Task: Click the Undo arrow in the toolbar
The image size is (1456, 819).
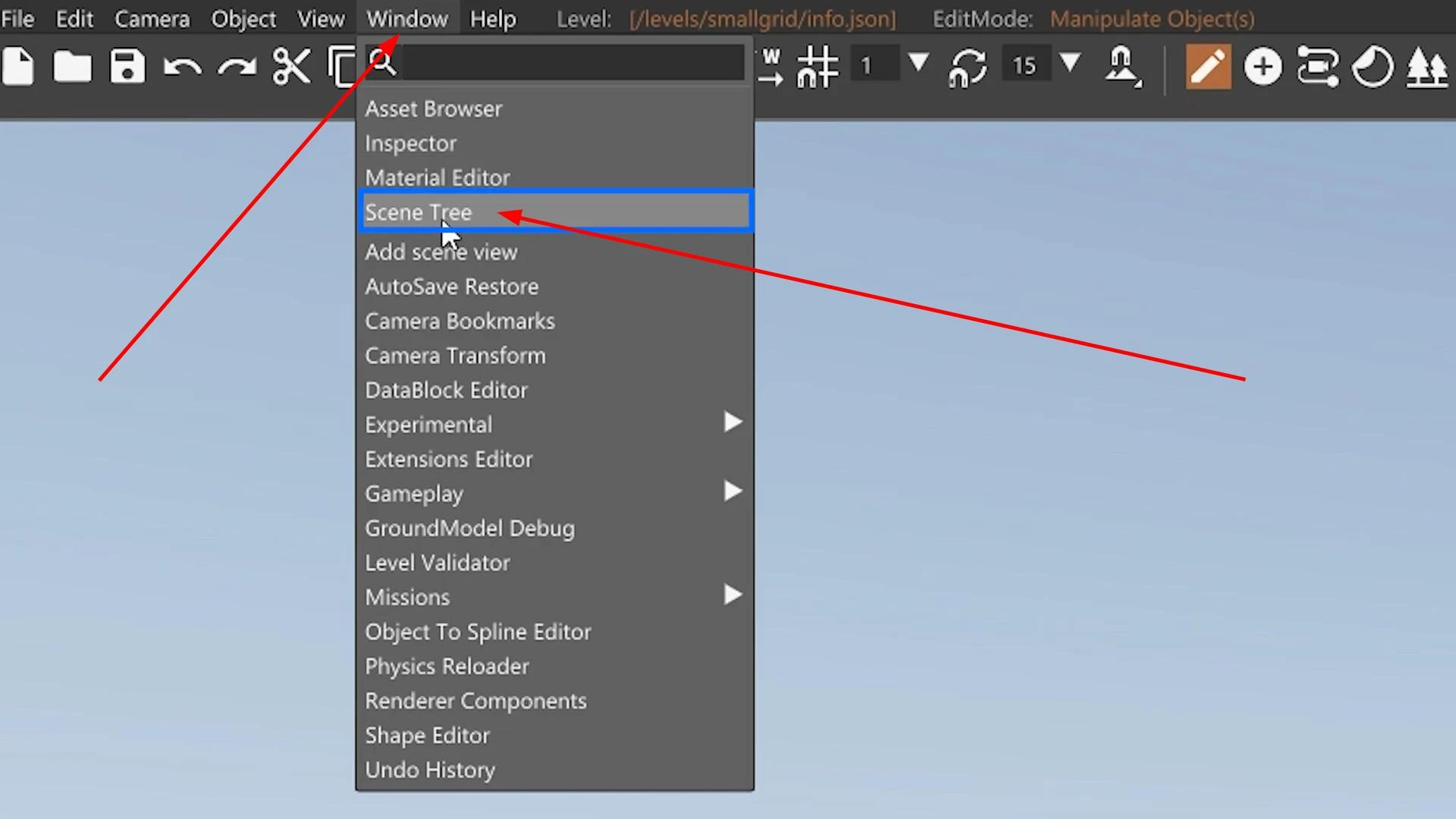Action: pyautogui.click(x=182, y=67)
